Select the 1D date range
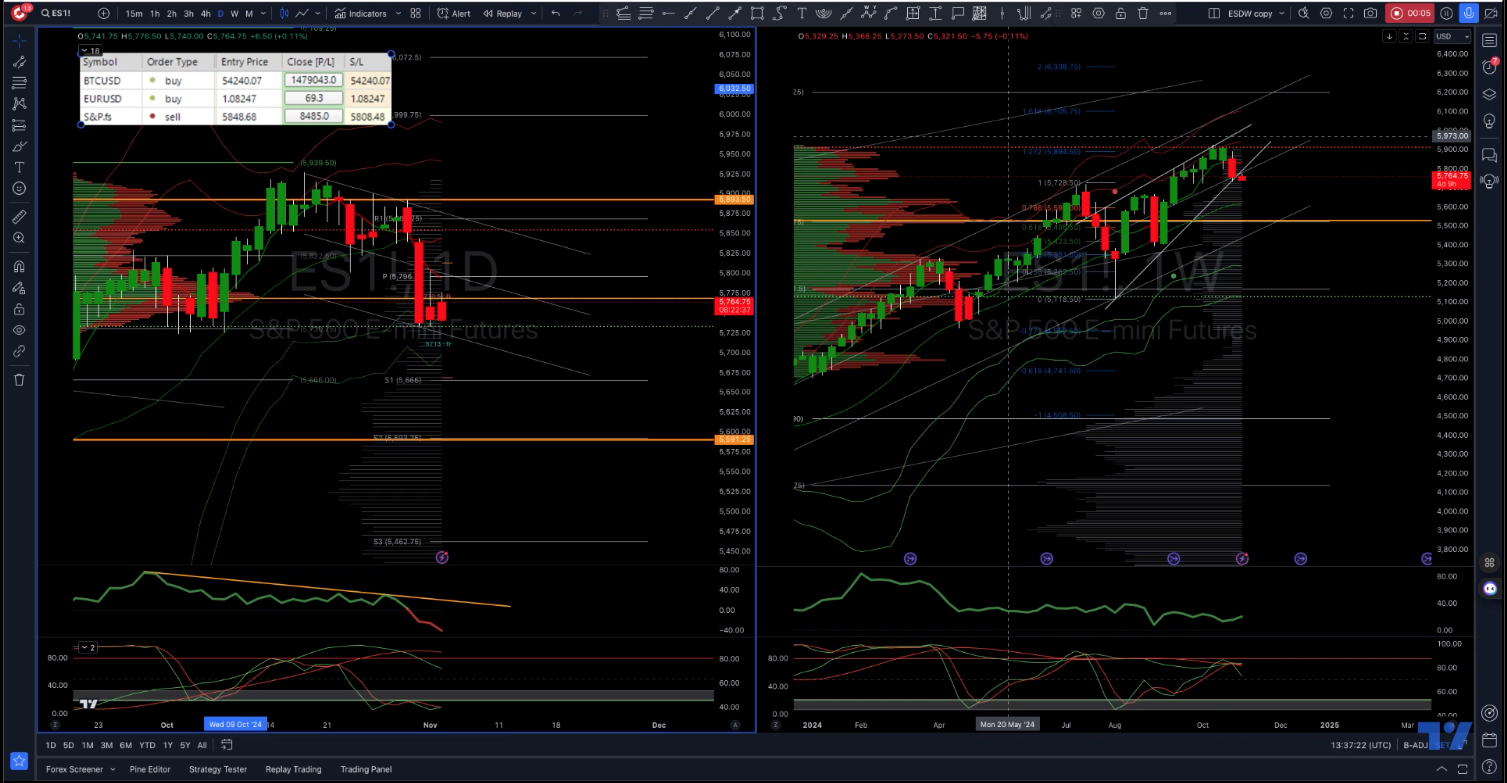Screen dimensions: 1507x783 coord(51,745)
